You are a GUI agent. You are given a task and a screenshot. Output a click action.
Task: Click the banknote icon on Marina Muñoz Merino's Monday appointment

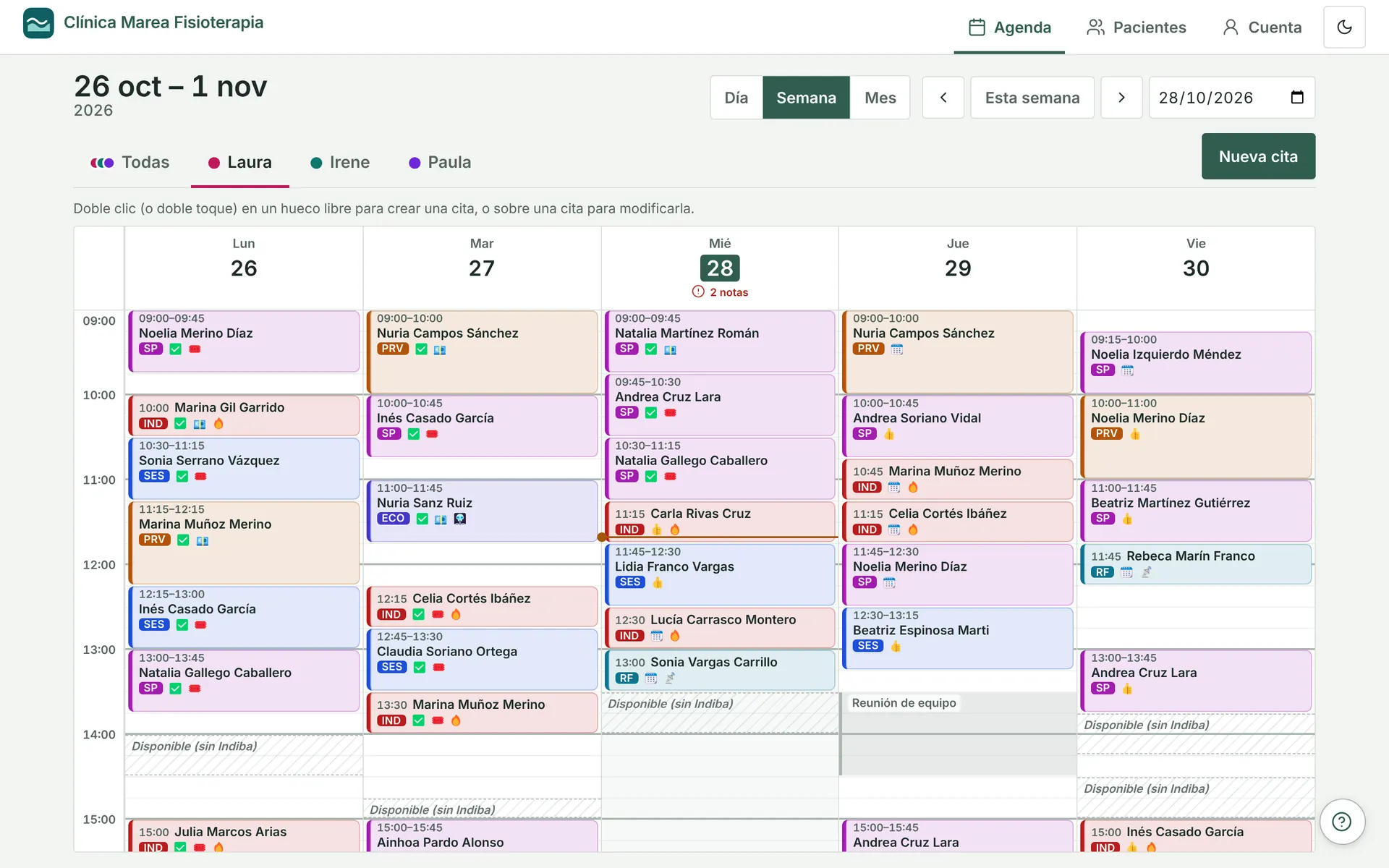[x=203, y=540]
